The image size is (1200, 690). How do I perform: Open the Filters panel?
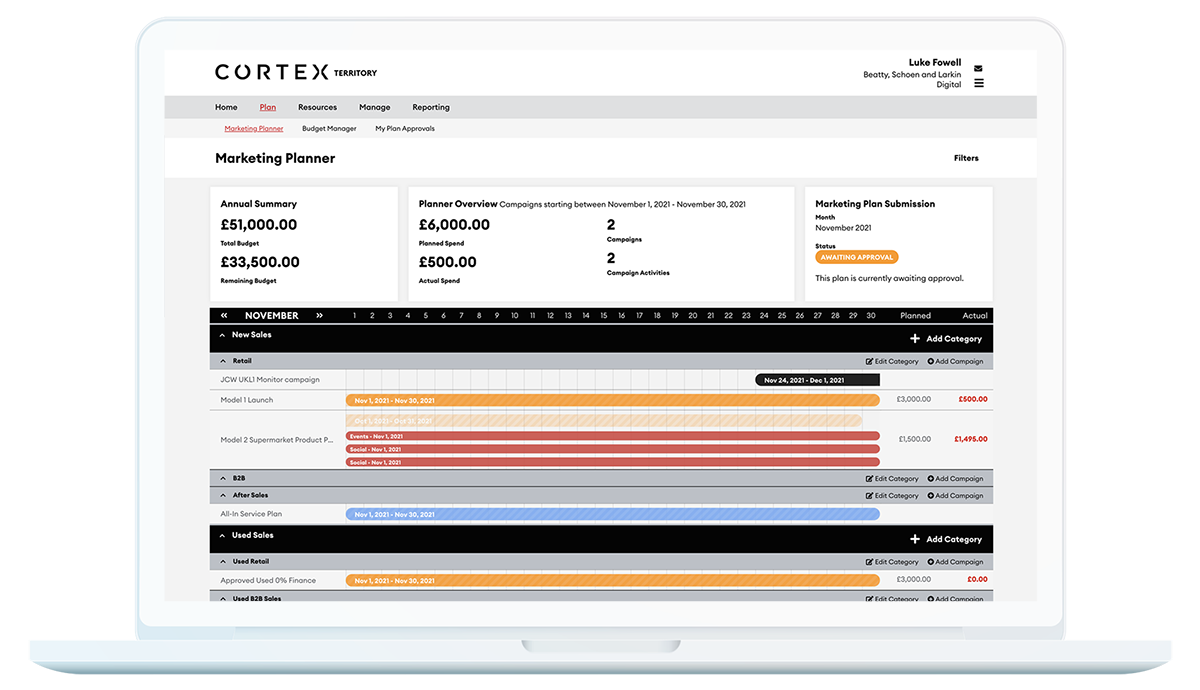pos(966,158)
